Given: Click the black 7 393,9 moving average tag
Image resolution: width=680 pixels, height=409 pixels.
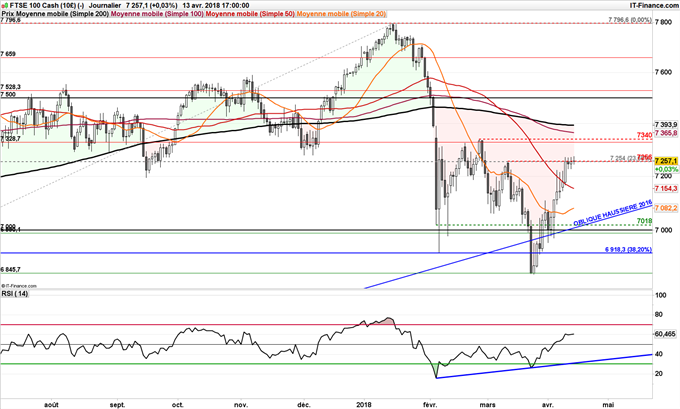Looking at the screenshot, I should pyautogui.click(x=666, y=124).
